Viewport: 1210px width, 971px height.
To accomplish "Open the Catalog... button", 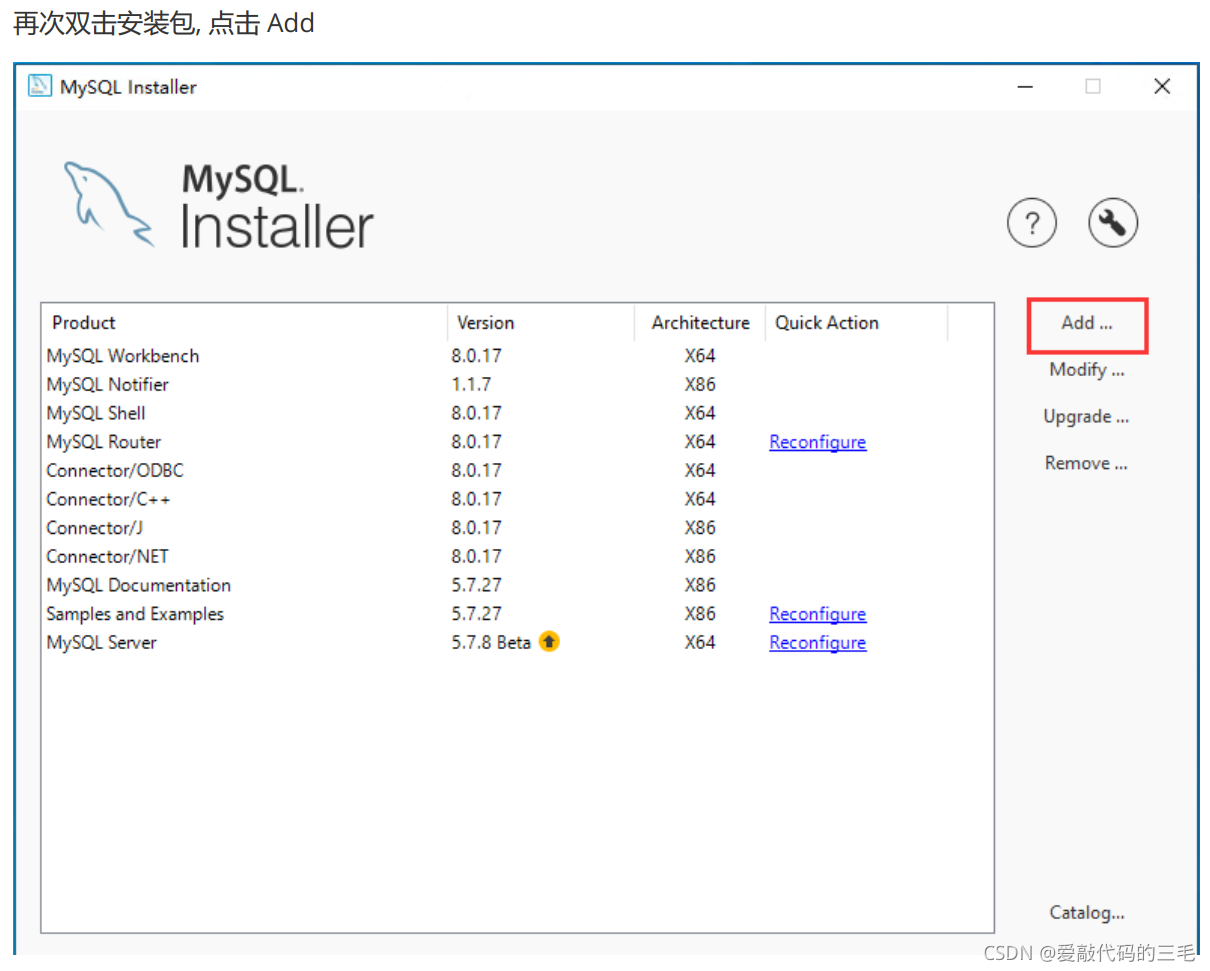I will click(1087, 912).
